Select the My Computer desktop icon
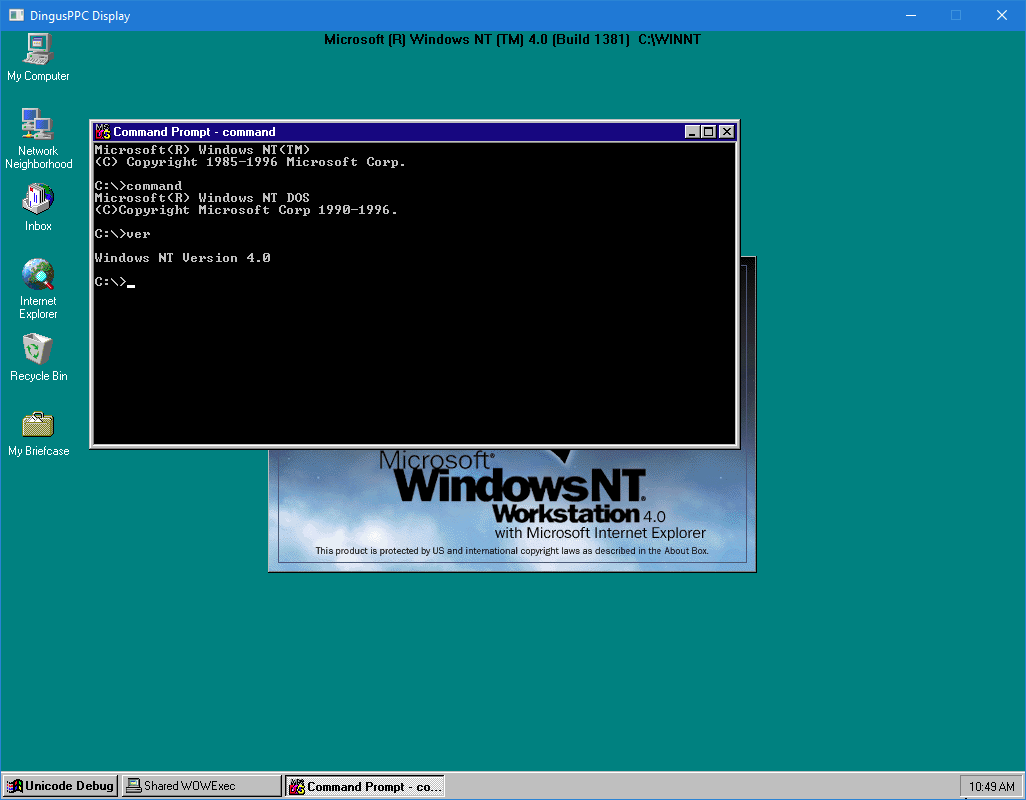This screenshot has width=1026, height=800. click(x=38, y=58)
